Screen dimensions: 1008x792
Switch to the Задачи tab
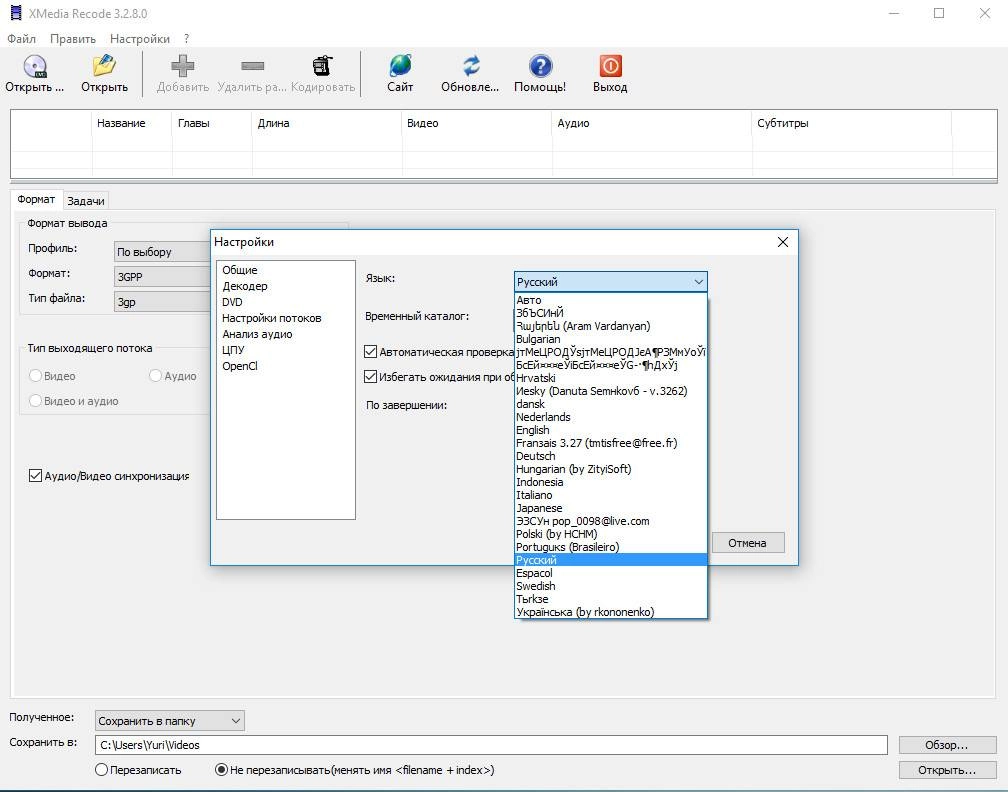point(86,201)
